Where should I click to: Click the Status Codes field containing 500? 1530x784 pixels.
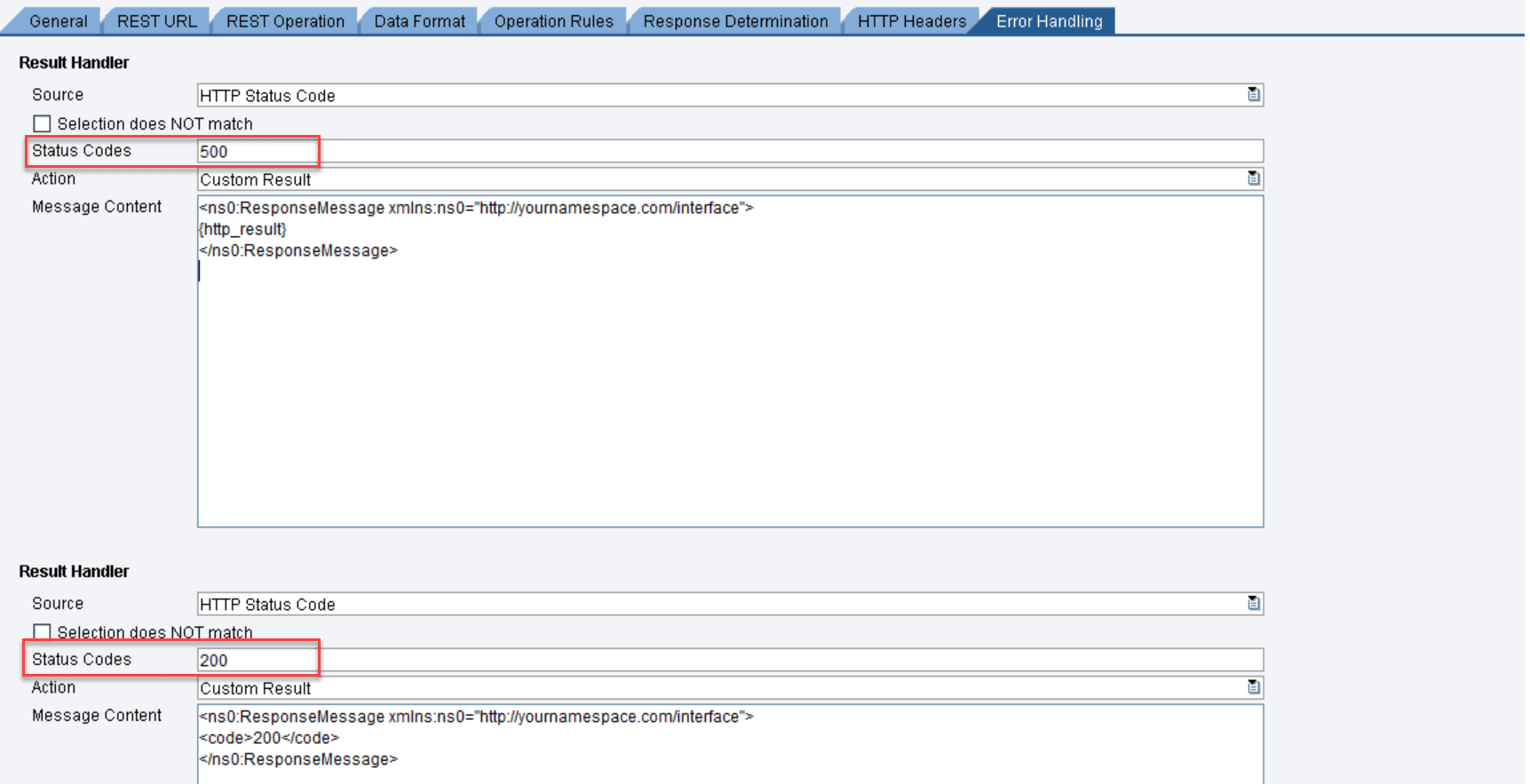(x=730, y=151)
